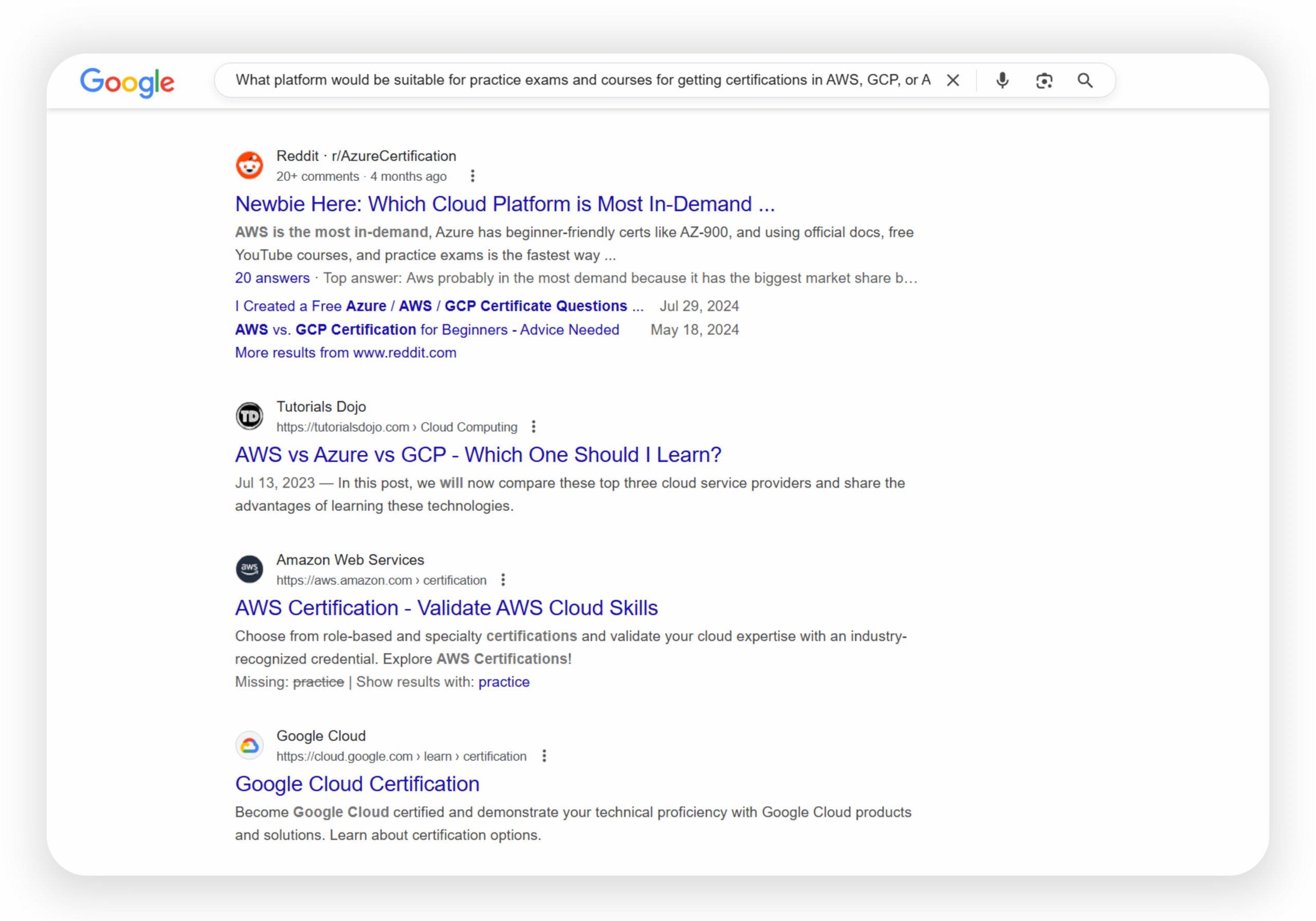Open search by image camera icon

(1044, 81)
